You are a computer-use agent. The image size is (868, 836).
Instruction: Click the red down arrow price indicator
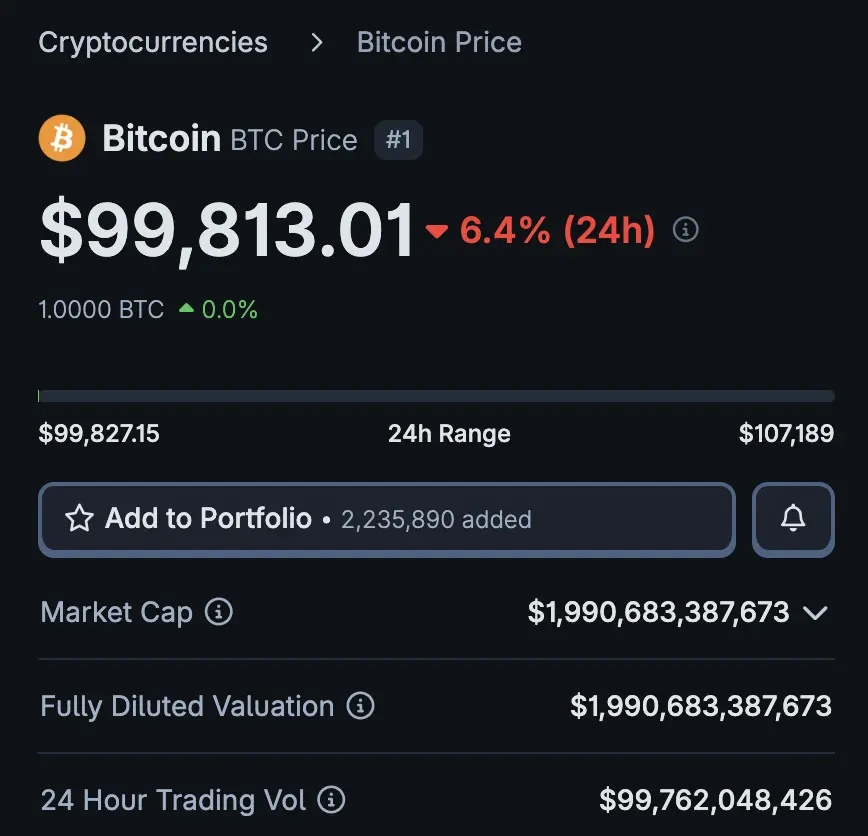point(436,231)
